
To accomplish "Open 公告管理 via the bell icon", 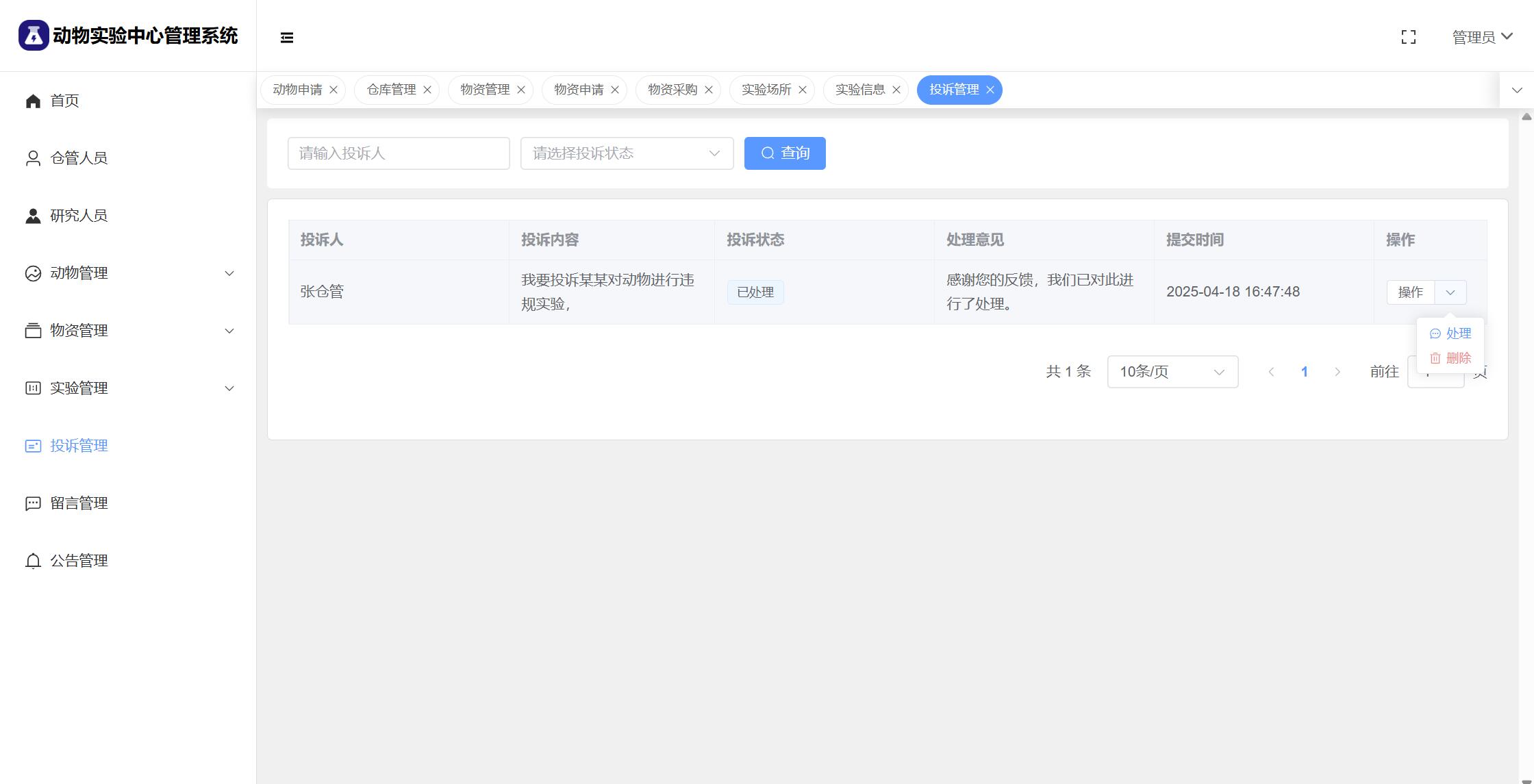I will [x=33, y=561].
